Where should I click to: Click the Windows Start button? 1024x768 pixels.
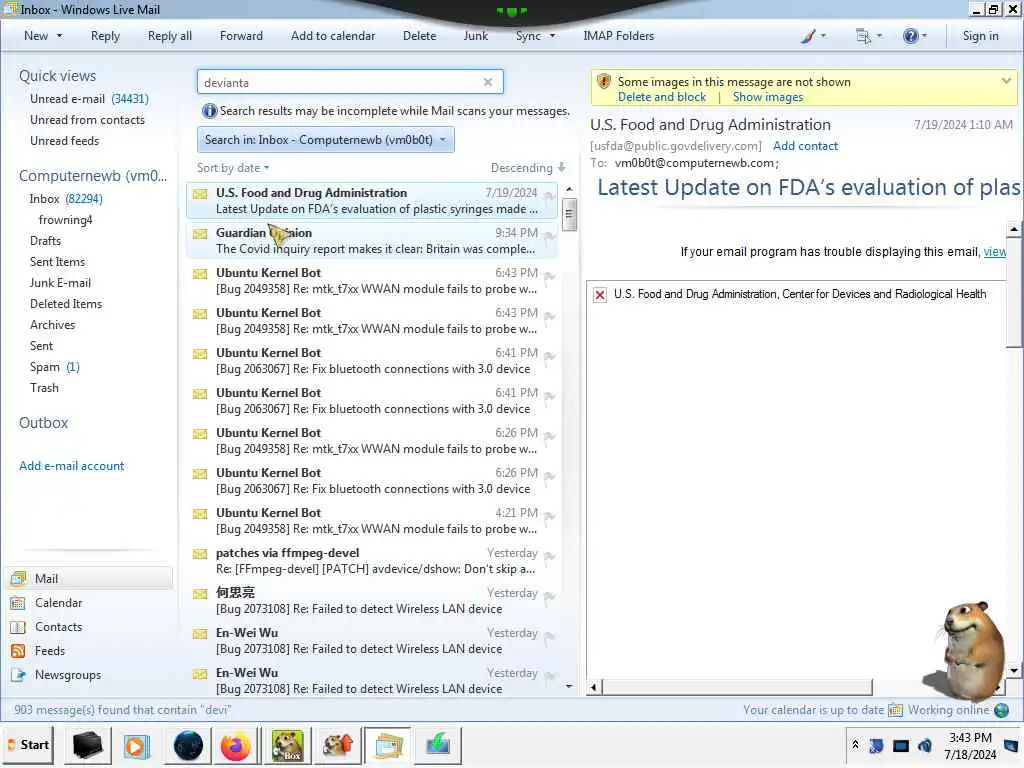[x=28, y=745]
